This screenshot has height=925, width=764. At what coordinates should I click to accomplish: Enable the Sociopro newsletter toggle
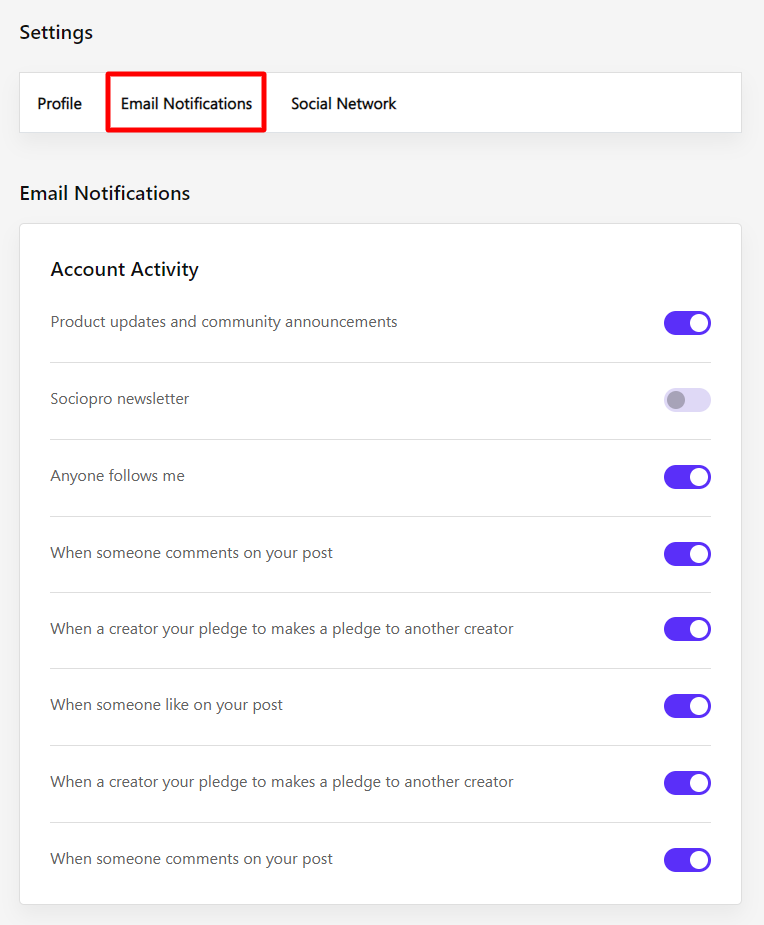(687, 400)
